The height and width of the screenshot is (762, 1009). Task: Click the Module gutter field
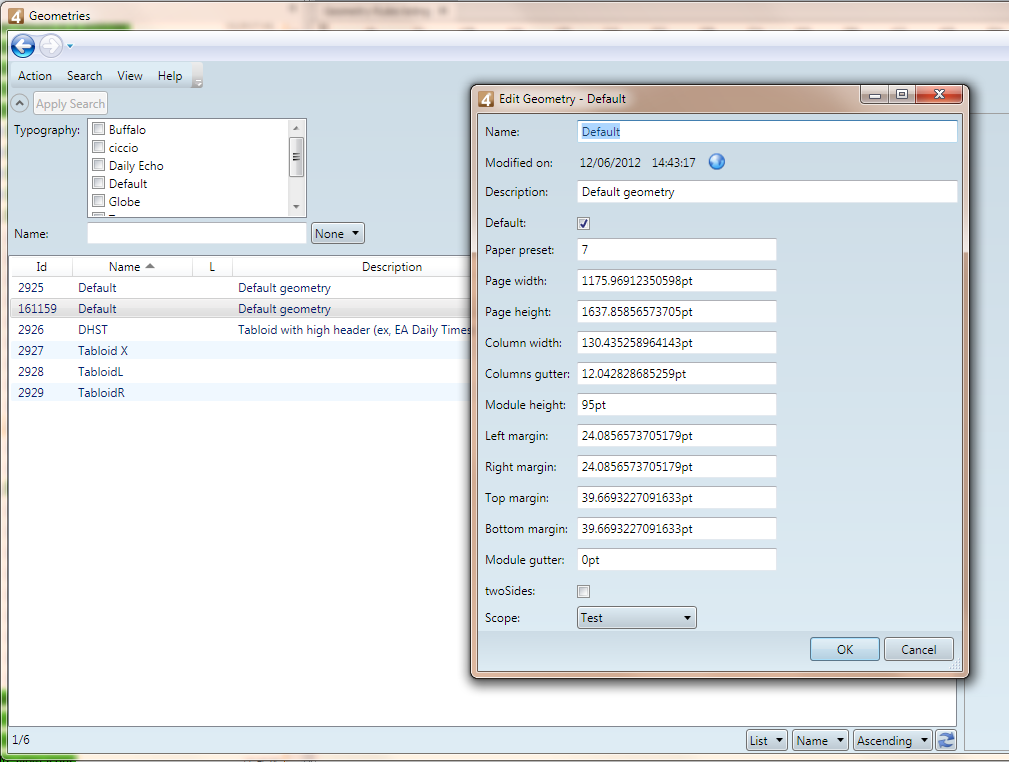[677, 559]
